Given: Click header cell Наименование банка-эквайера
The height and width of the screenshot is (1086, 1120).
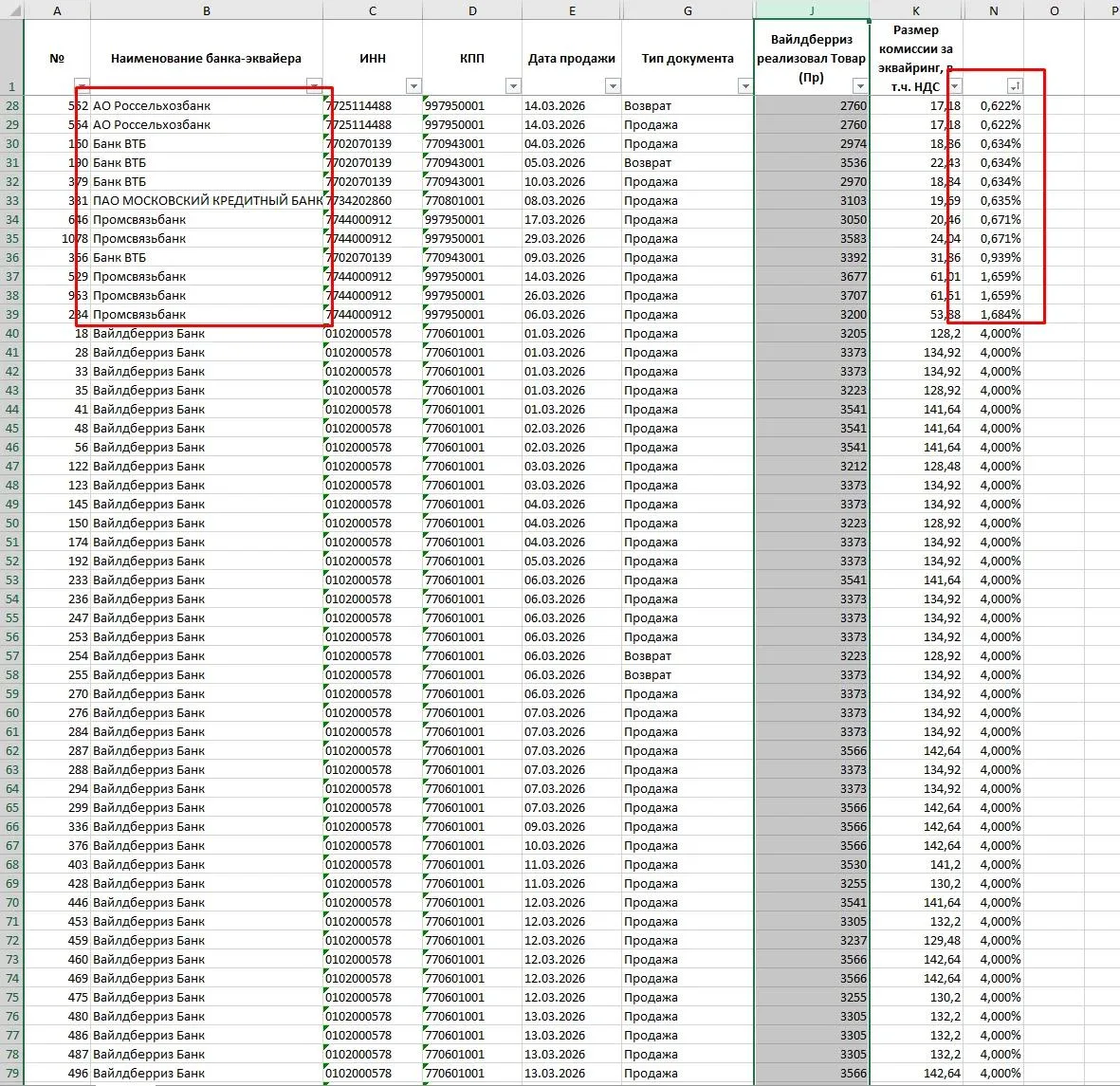Looking at the screenshot, I should click(x=207, y=58).
